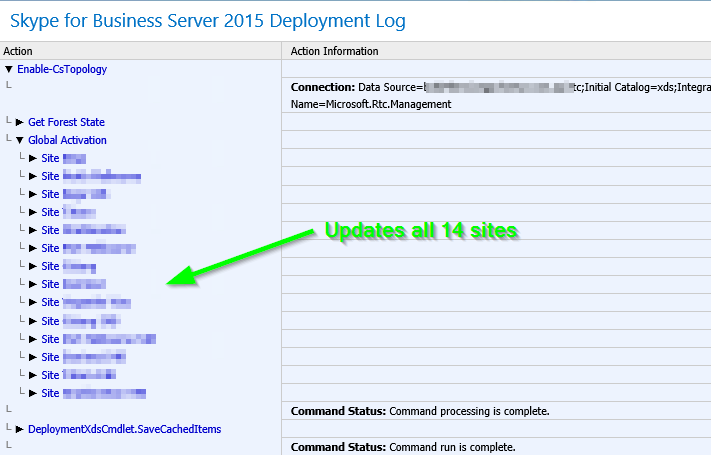Expand the first Site under Global Activation
Screen dimensions: 711x455
[x=33, y=158]
